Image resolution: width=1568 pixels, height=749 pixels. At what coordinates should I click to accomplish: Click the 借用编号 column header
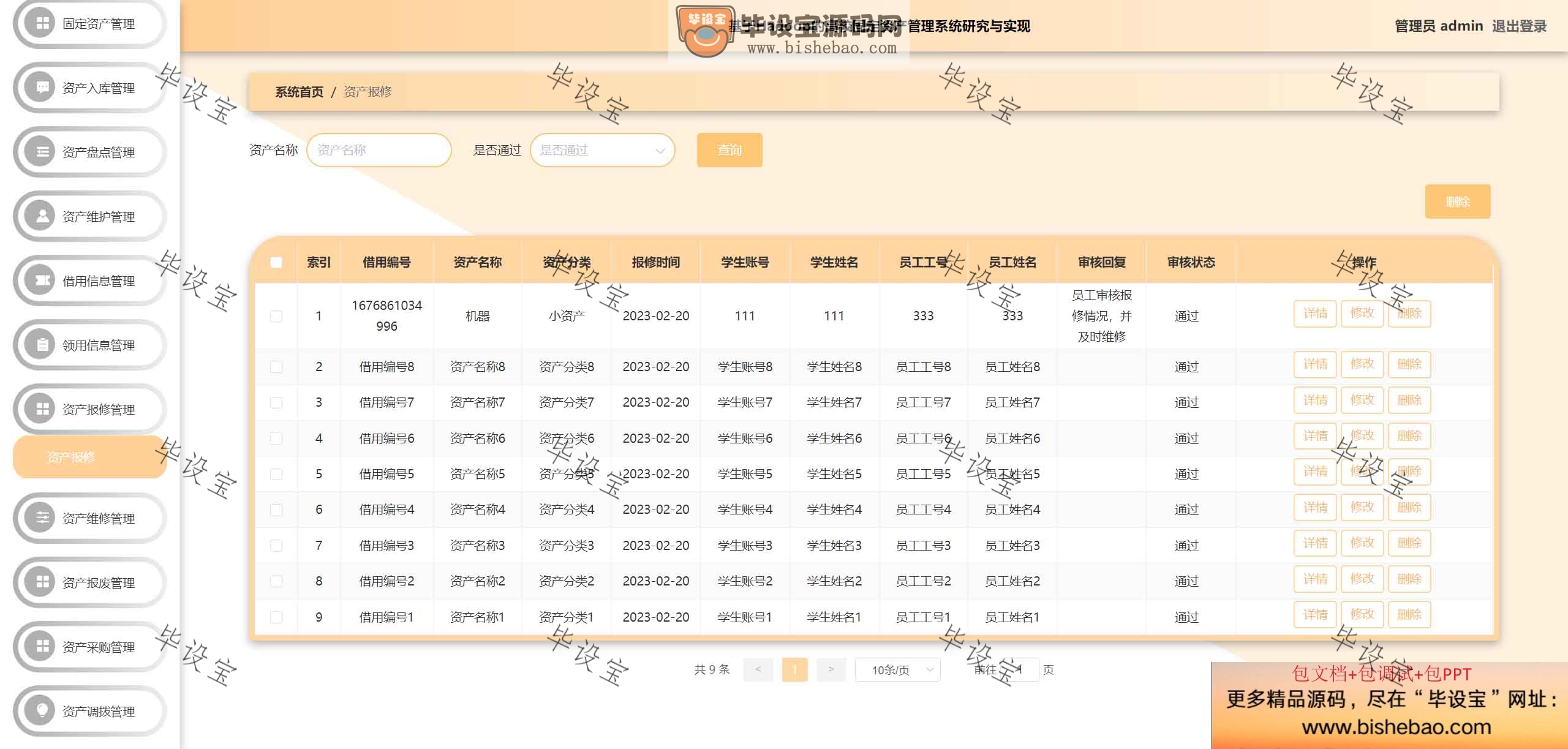click(x=386, y=262)
